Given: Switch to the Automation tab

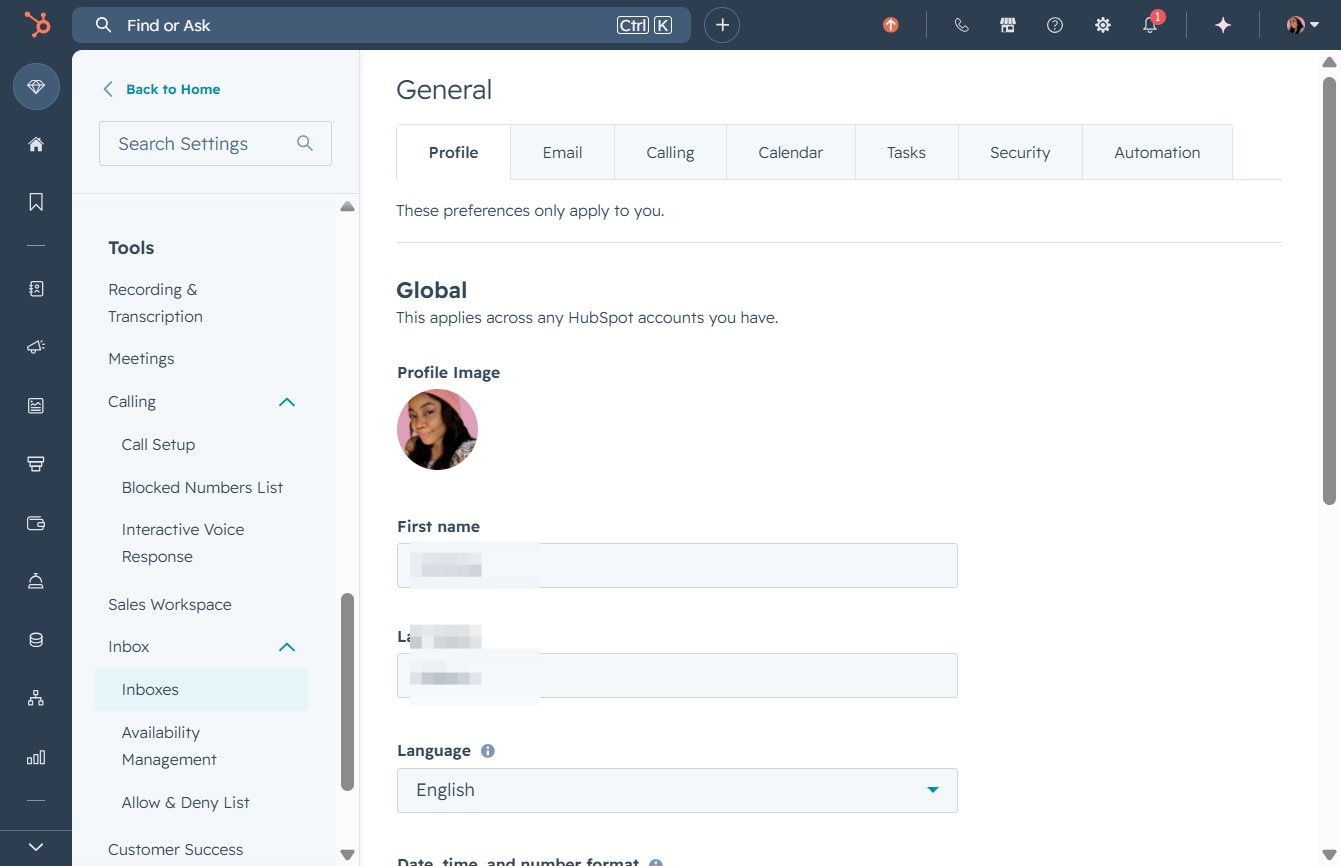Looking at the screenshot, I should [x=1157, y=152].
